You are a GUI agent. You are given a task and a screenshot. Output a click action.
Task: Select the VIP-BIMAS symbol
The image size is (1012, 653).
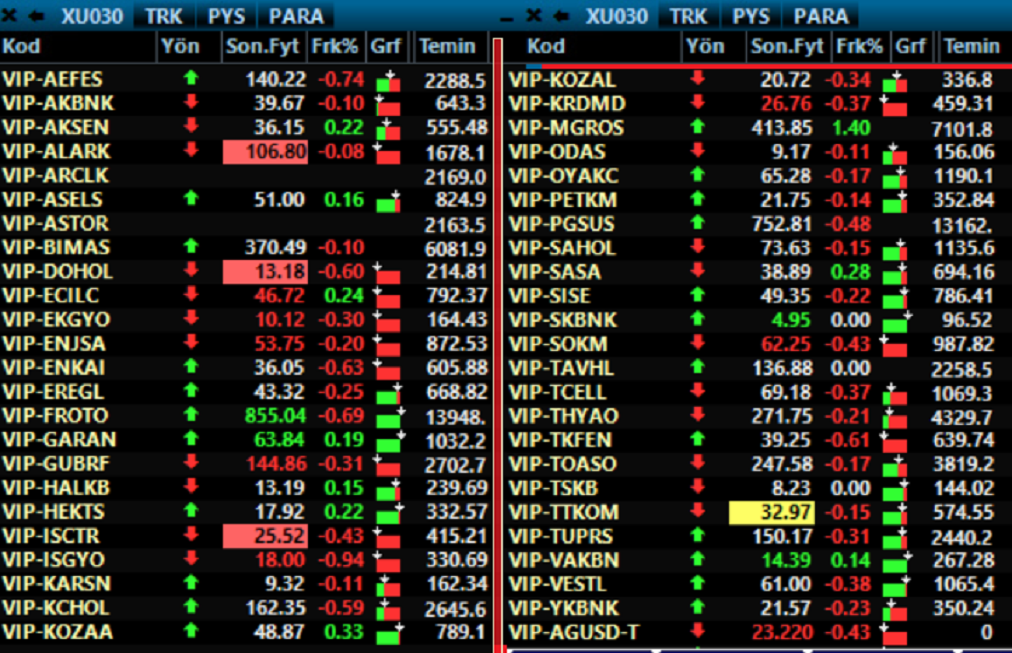(x=56, y=247)
